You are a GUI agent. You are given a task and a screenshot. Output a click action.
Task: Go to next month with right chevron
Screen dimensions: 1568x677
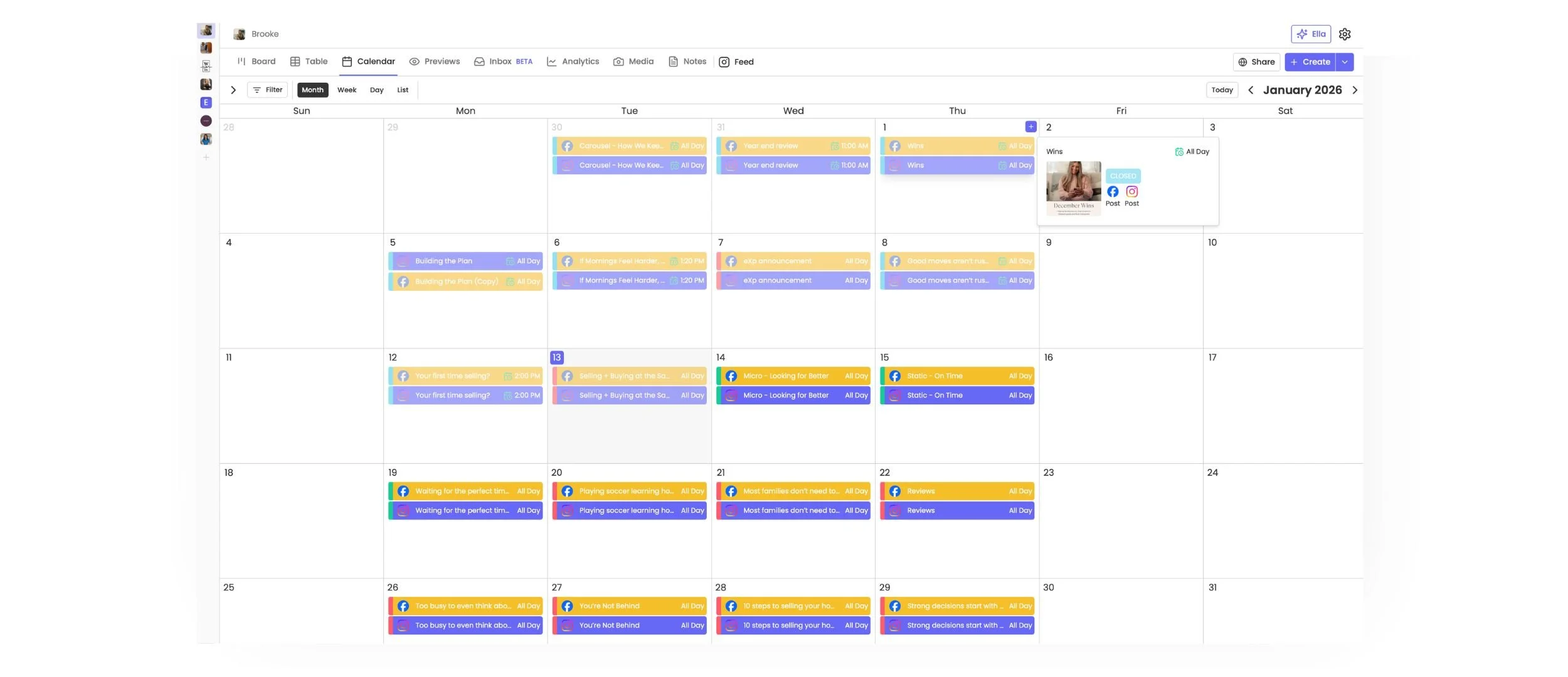(x=1354, y=90)
